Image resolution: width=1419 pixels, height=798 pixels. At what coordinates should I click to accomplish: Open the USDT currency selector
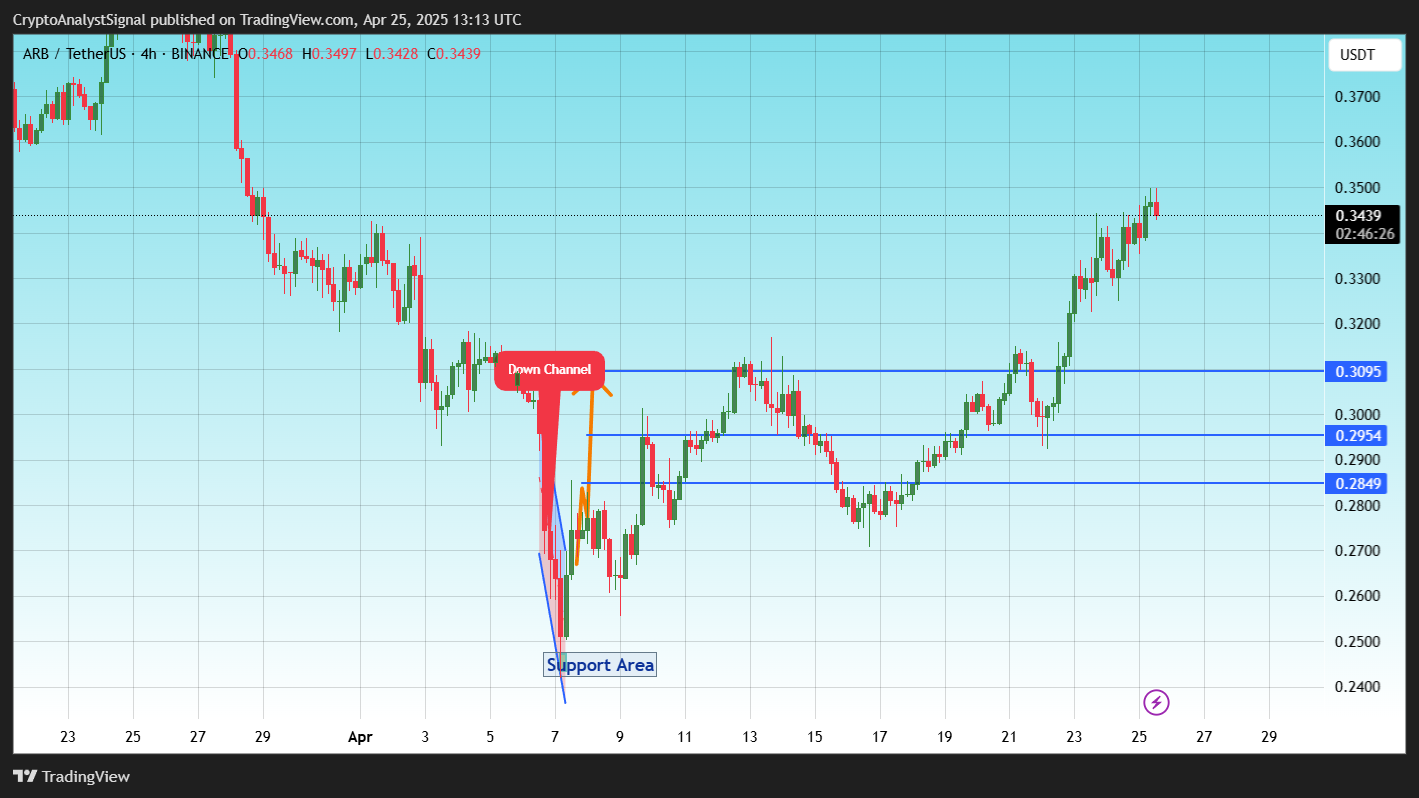pos(1364,56)
